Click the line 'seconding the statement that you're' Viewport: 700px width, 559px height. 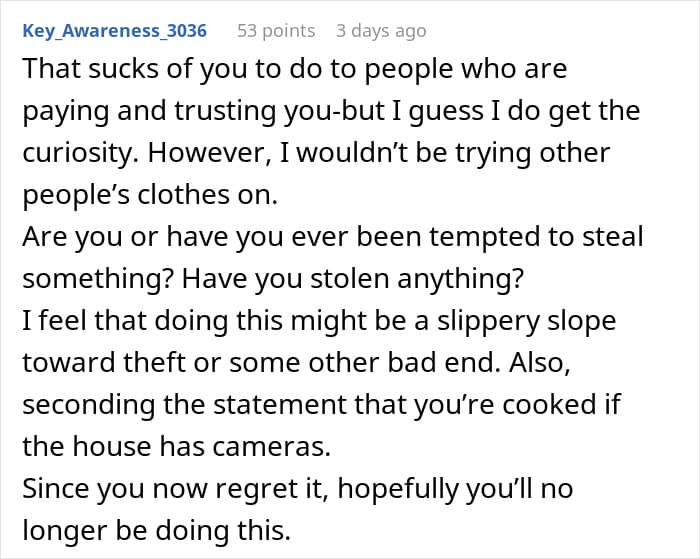[x=321, y=405]
